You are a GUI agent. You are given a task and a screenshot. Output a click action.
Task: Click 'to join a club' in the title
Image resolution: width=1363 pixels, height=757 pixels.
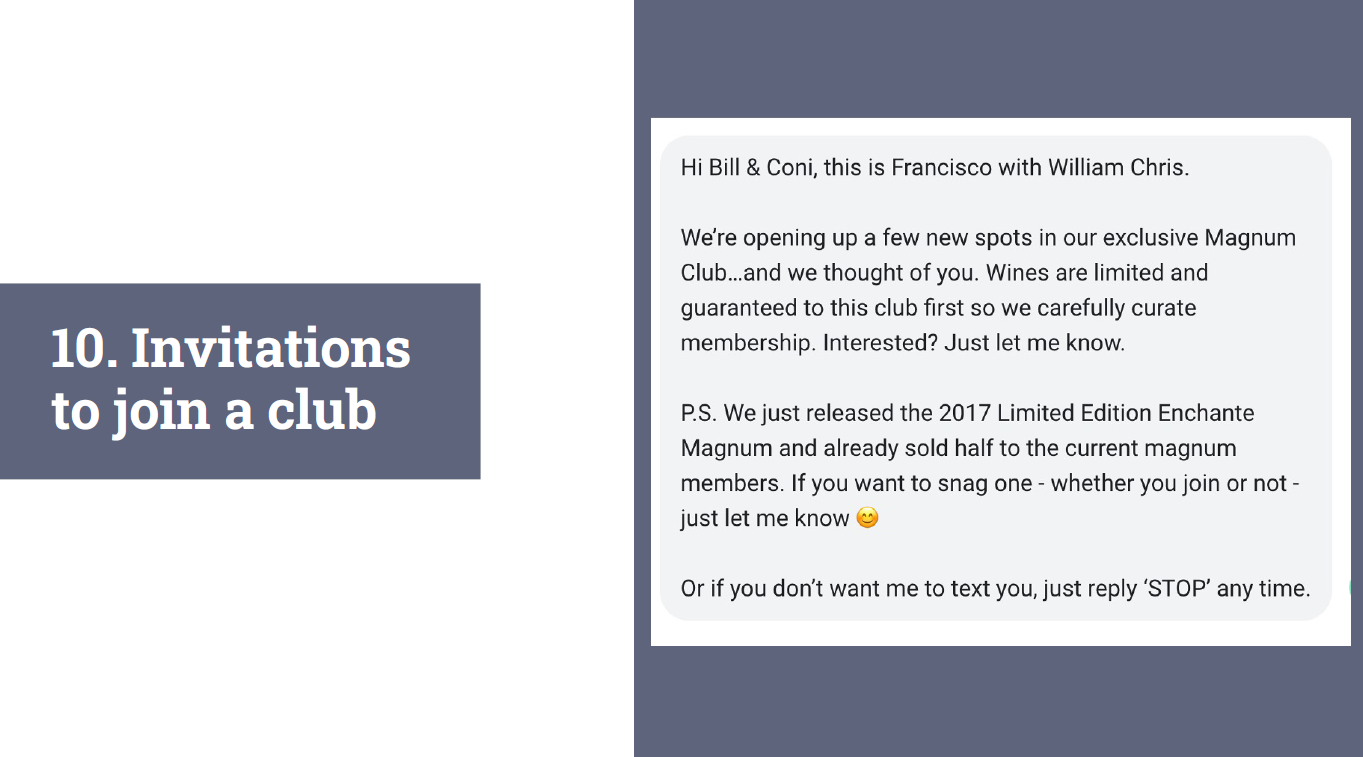(214, 411)
